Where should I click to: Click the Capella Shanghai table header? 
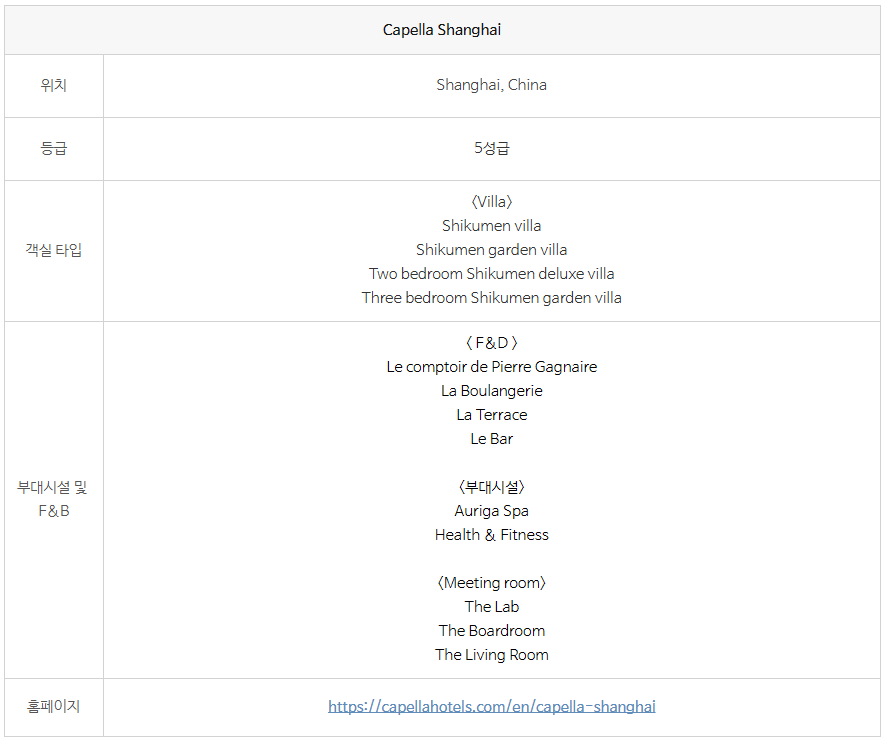[442, 30]
